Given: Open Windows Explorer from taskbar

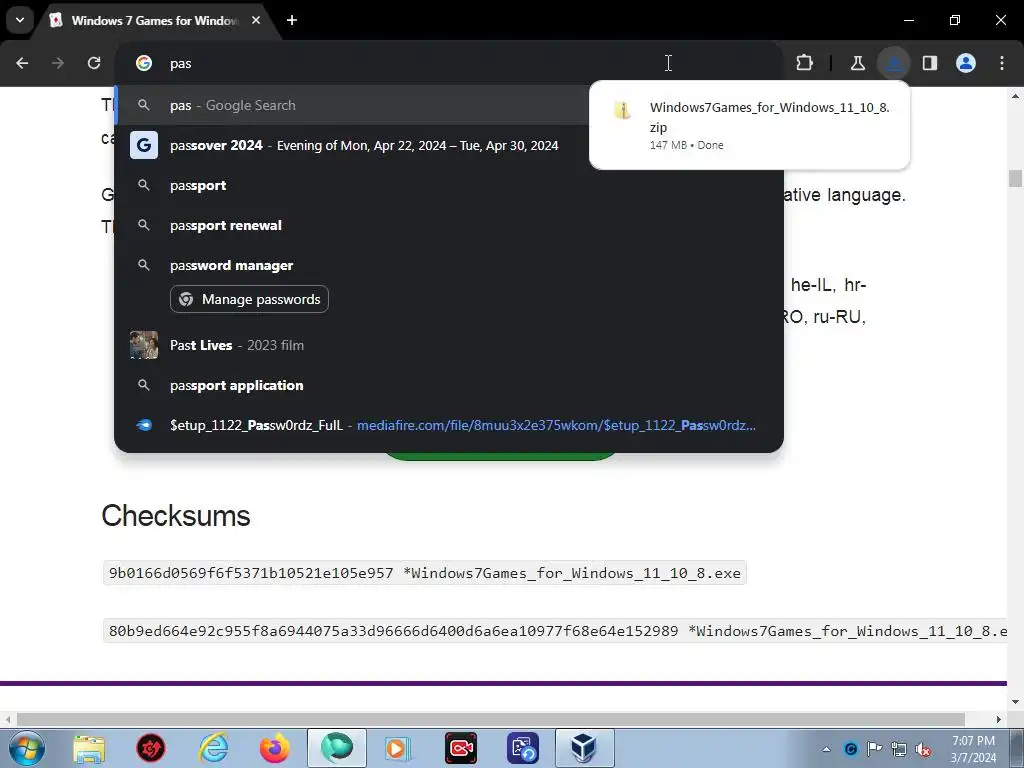Looking at the screenshot, I should pyautogui.click(x=89, y=748).
